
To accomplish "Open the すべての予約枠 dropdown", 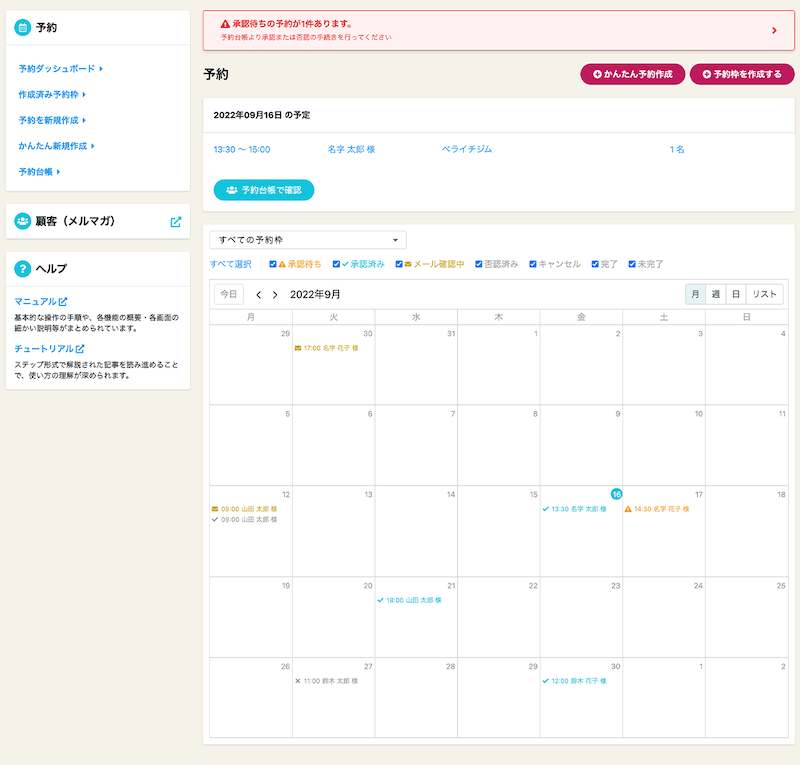I will click(308, 240).
